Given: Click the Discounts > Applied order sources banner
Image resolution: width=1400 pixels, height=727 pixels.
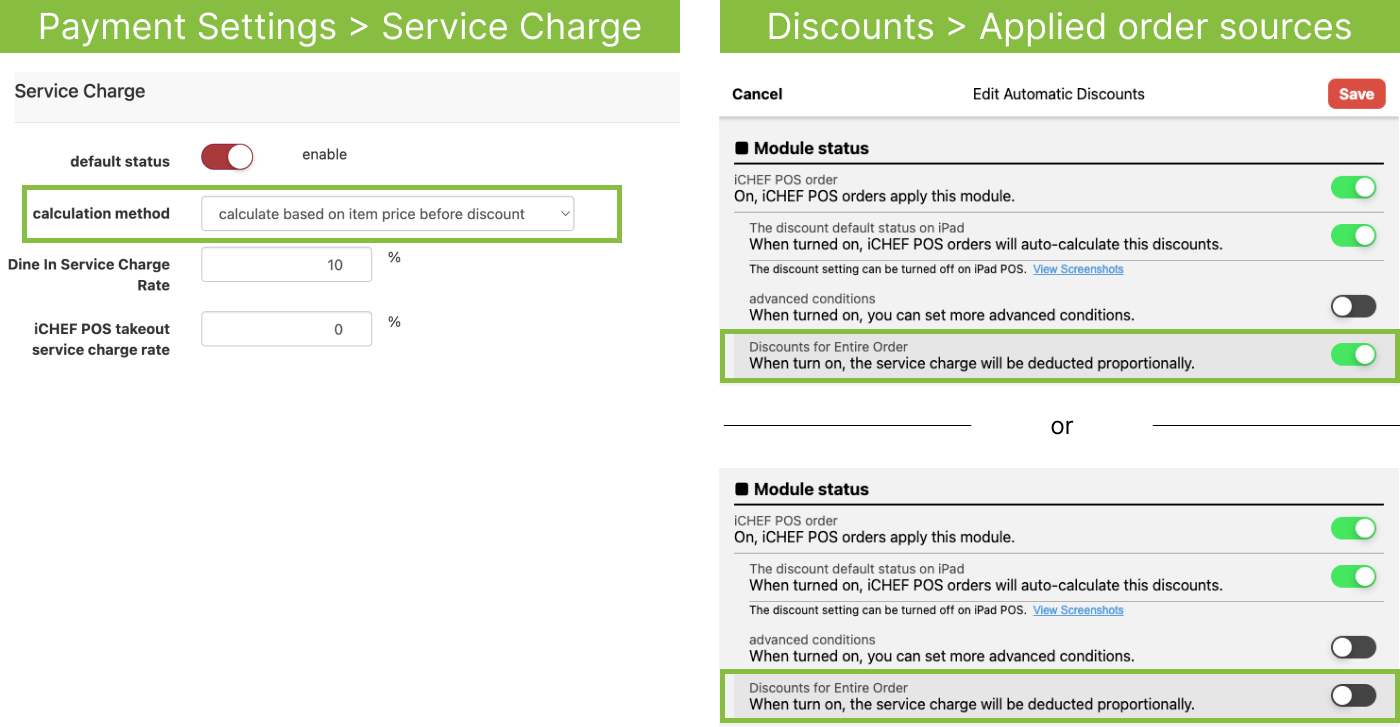Looking at the screenshot, I should tap(1059, 27).
